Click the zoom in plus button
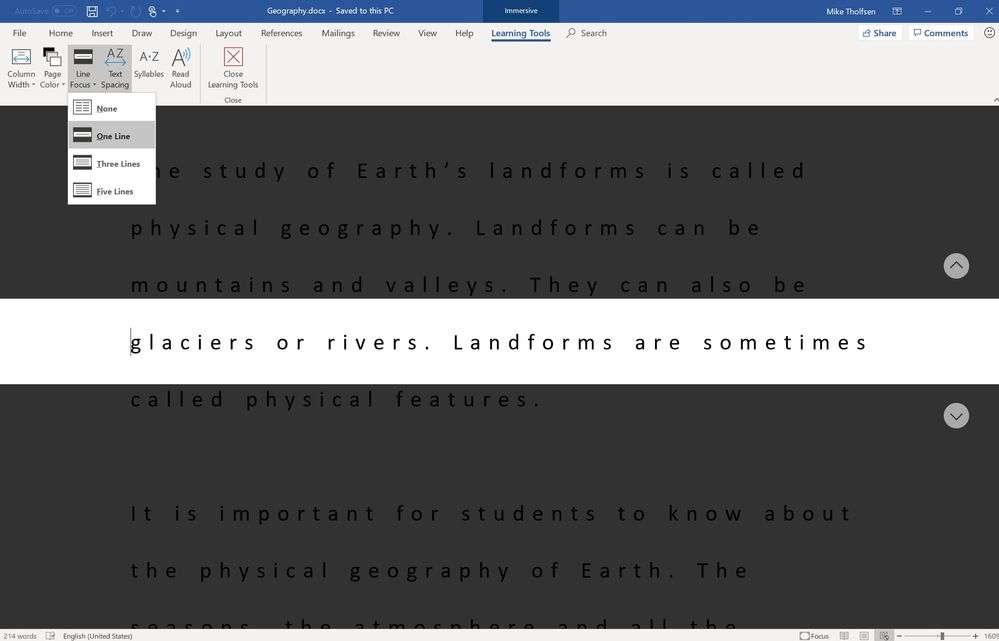Image resolution: width=999 pixels, height=641 pixels. [975, 636]
